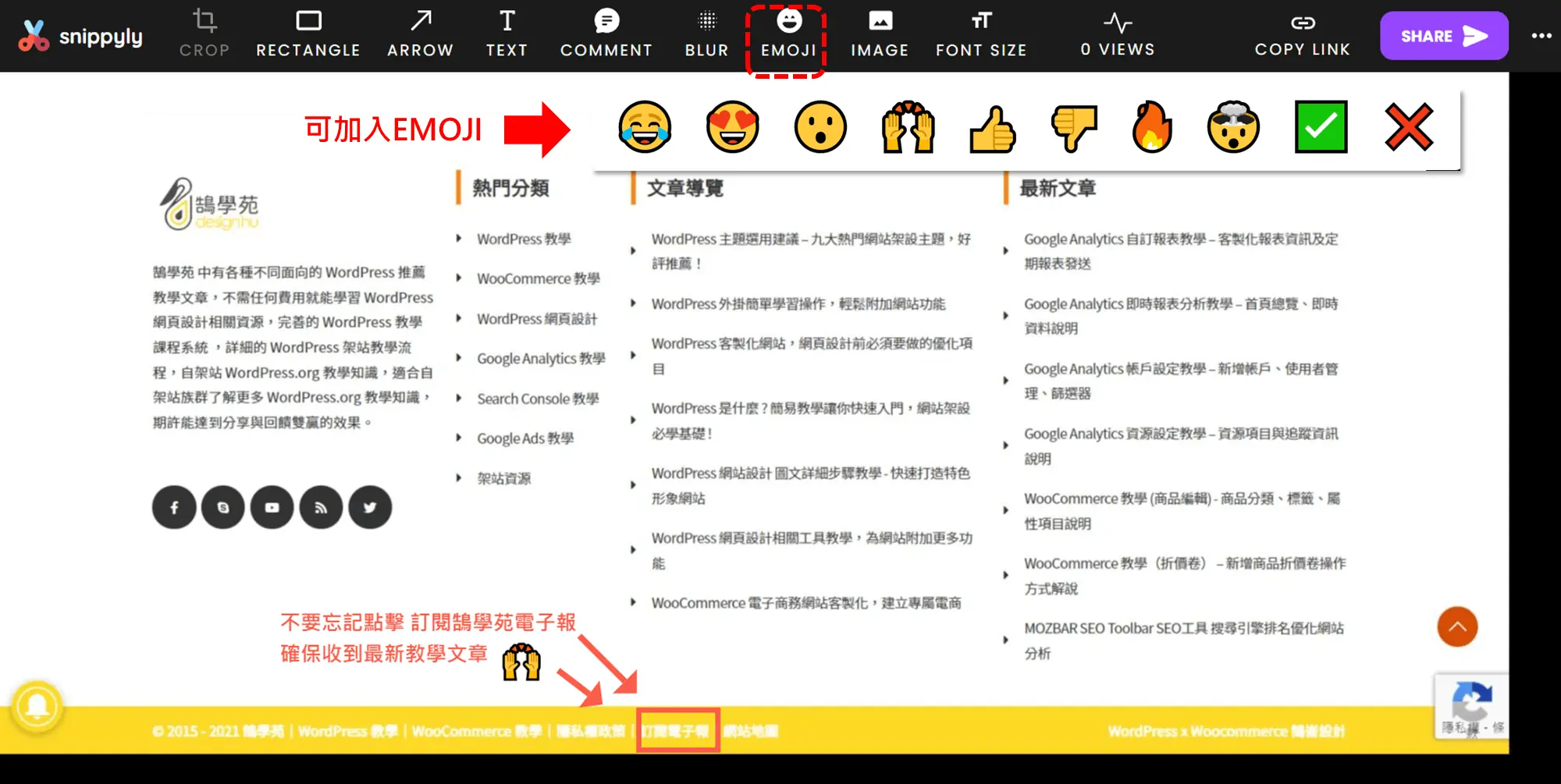Click the snippyly logo

[x=80, y=36]
